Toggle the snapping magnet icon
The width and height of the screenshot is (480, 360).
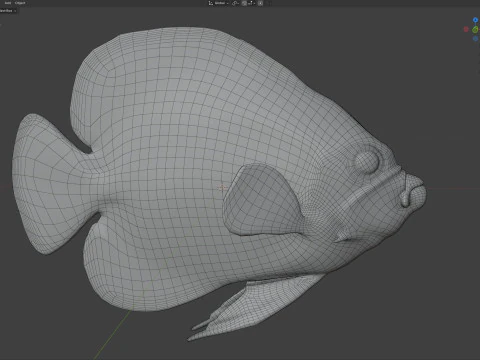[244, 3]
